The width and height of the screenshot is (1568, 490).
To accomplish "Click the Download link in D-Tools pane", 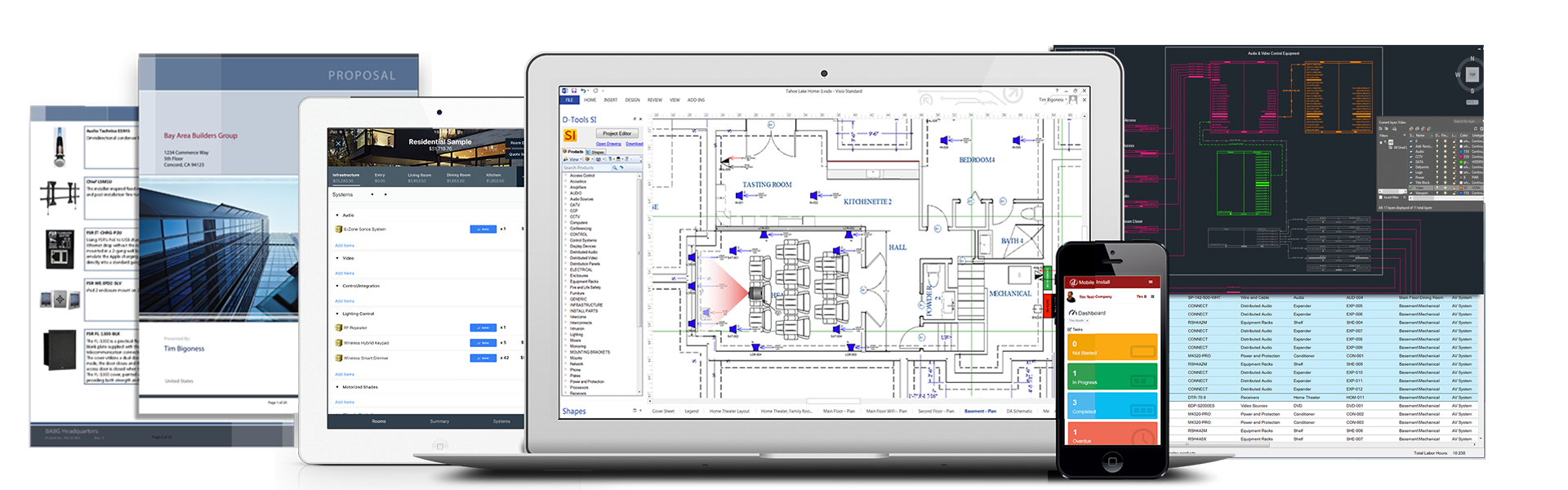I will pyautogui.click(x=635, y=144).
